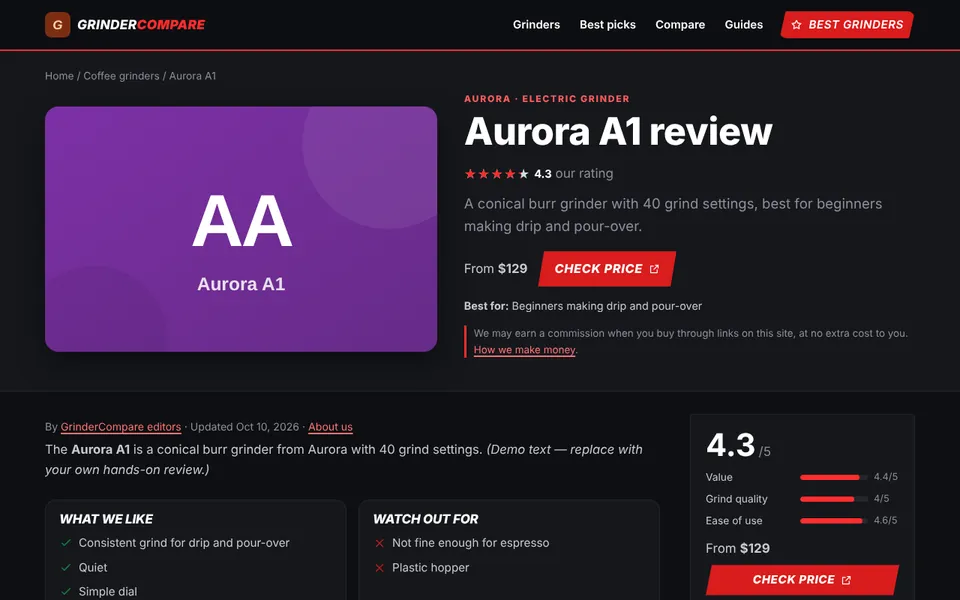The image size is (960, 600).
Task: Click the Grind quality rating bar
Action: click(x=833, y=499)
